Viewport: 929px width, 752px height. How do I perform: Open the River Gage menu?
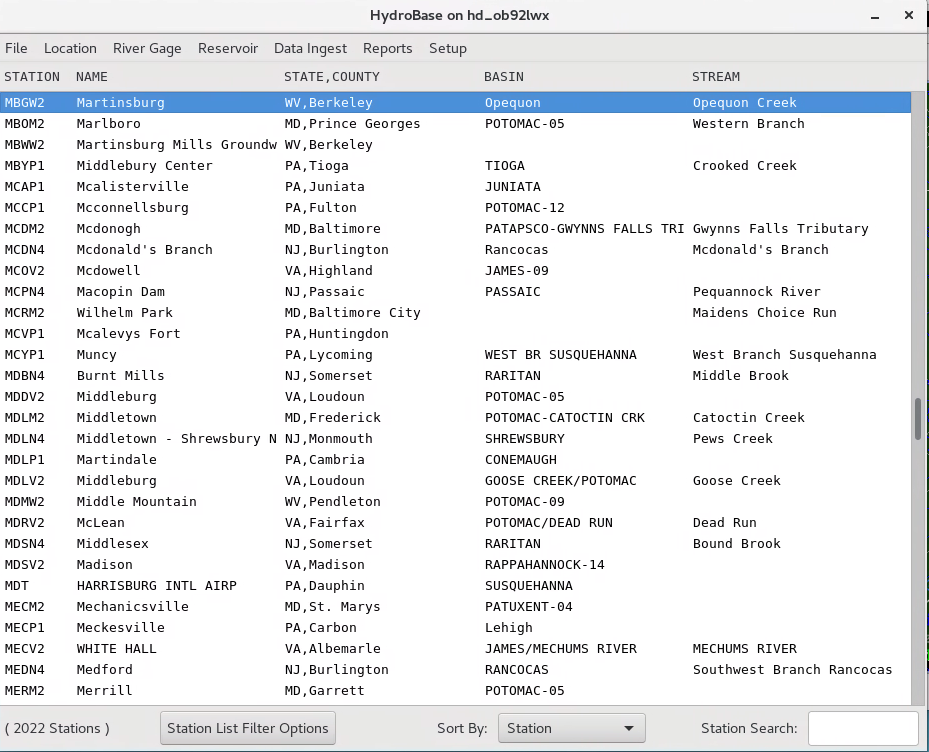click(x=147, y=49)
